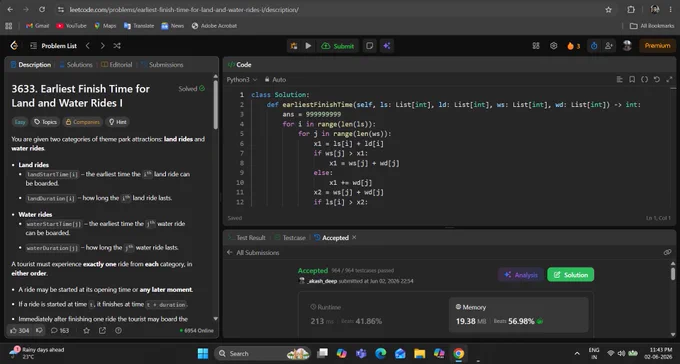The width and height of the screenshot is (680, 364).
Task: Go back to All Submissions
Action: click(x=253, y=253)
